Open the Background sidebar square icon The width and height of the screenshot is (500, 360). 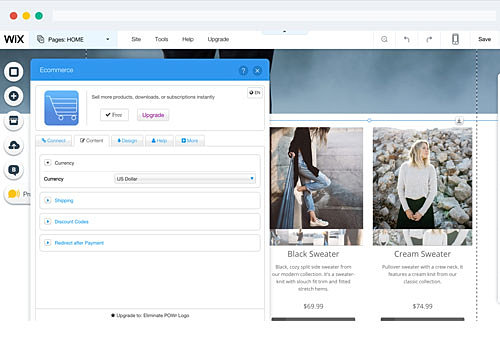(x=14, y=72)
